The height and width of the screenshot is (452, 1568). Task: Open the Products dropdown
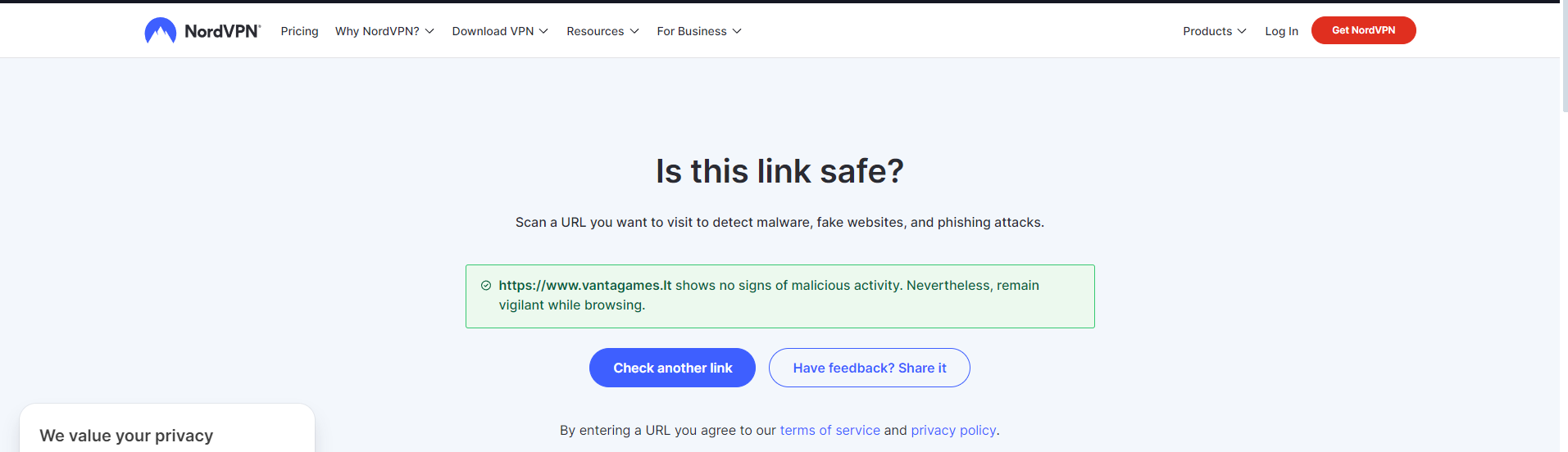(1214, 31)
